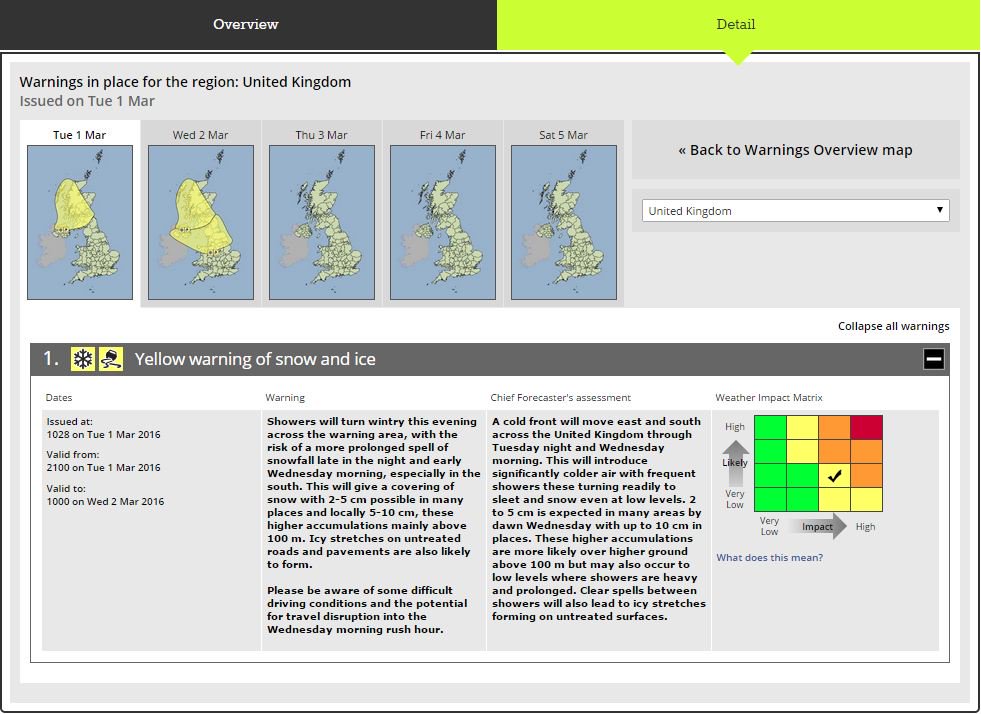Open the Wed 2 Mar warning map thumbnail
Viewport: 981px width, 714px height.
pyautogui.click(x=201, y=223)
